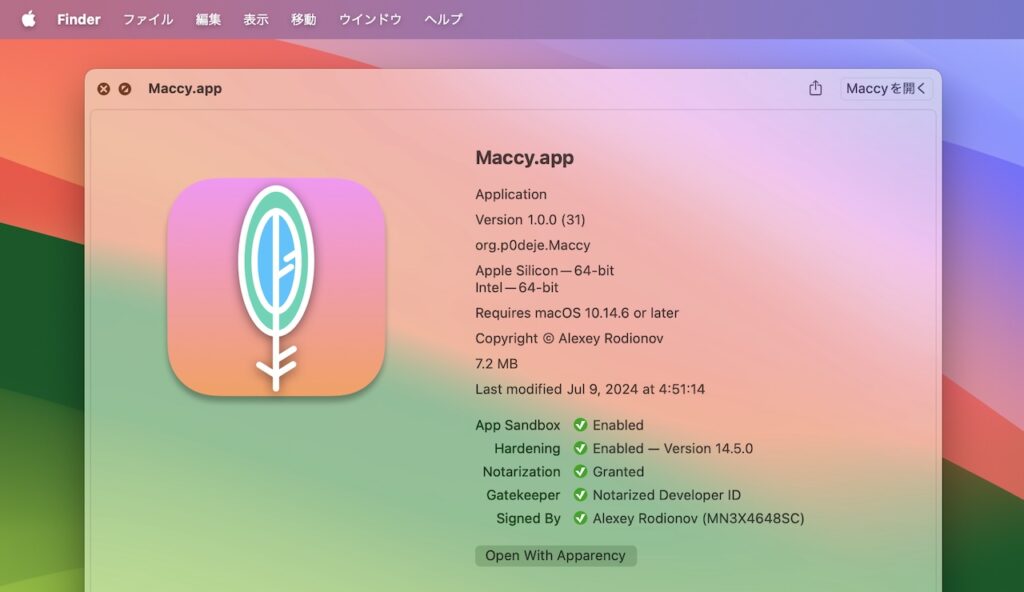This screenshot has width=1024, height=592.
Task: Click the circled X icon beside the window title
Action: (x=103, y=88)
